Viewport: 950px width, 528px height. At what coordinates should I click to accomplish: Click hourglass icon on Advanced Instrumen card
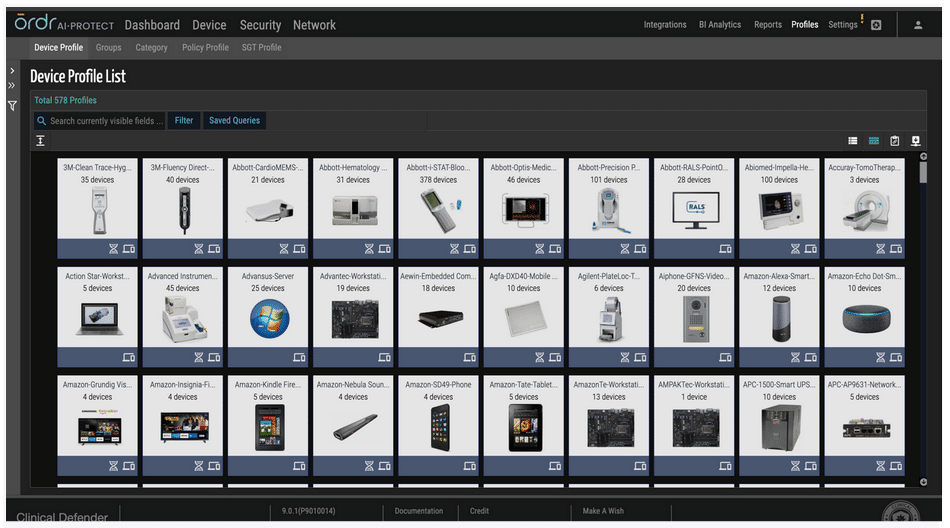(x=199, y=357)
